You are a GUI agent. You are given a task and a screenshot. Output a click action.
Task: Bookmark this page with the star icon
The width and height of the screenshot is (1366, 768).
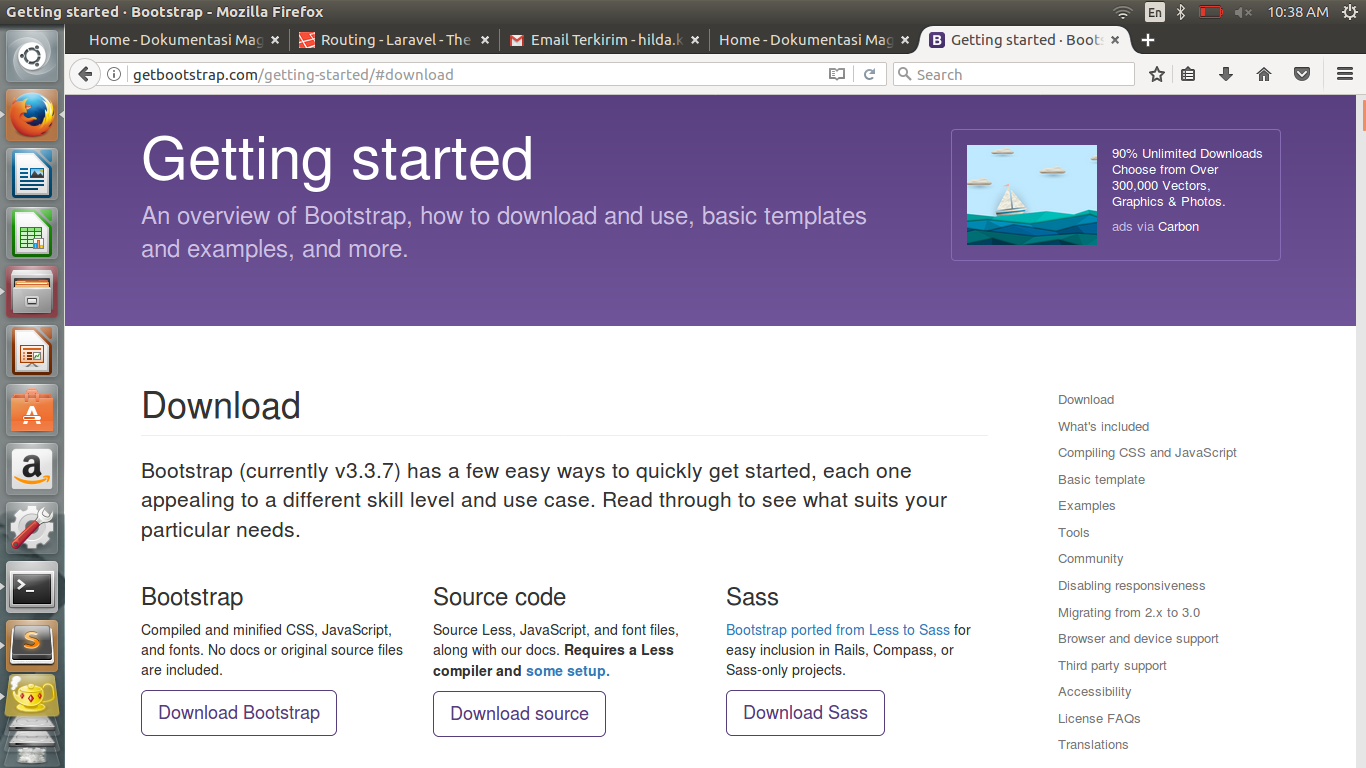(x=1157, y=74)
